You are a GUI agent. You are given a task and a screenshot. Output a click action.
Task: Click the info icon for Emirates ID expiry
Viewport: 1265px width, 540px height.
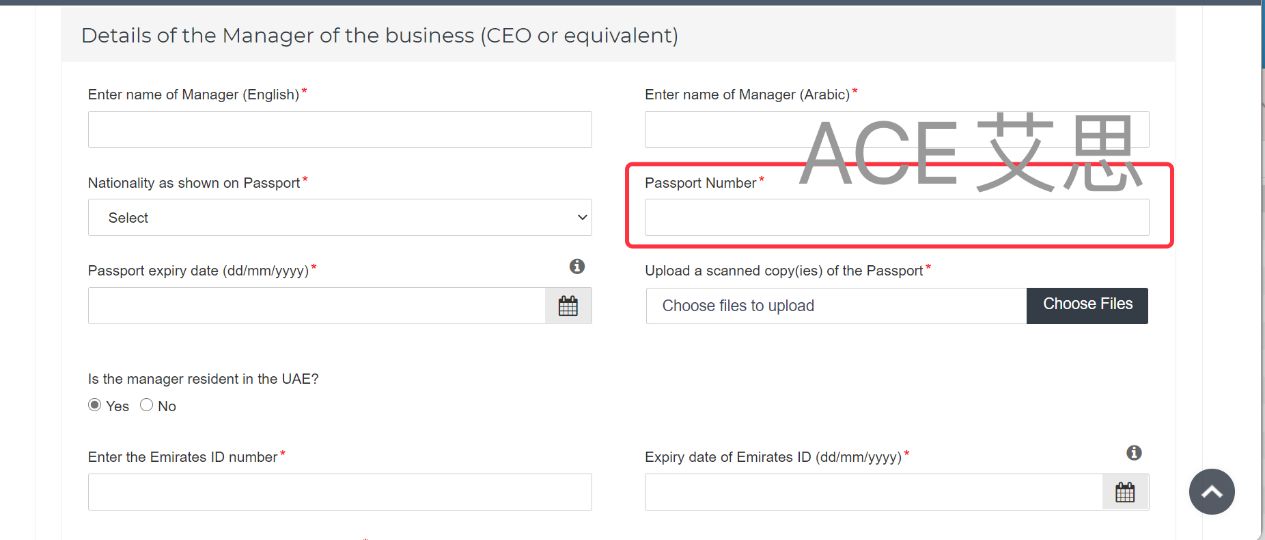(1134, 453)
